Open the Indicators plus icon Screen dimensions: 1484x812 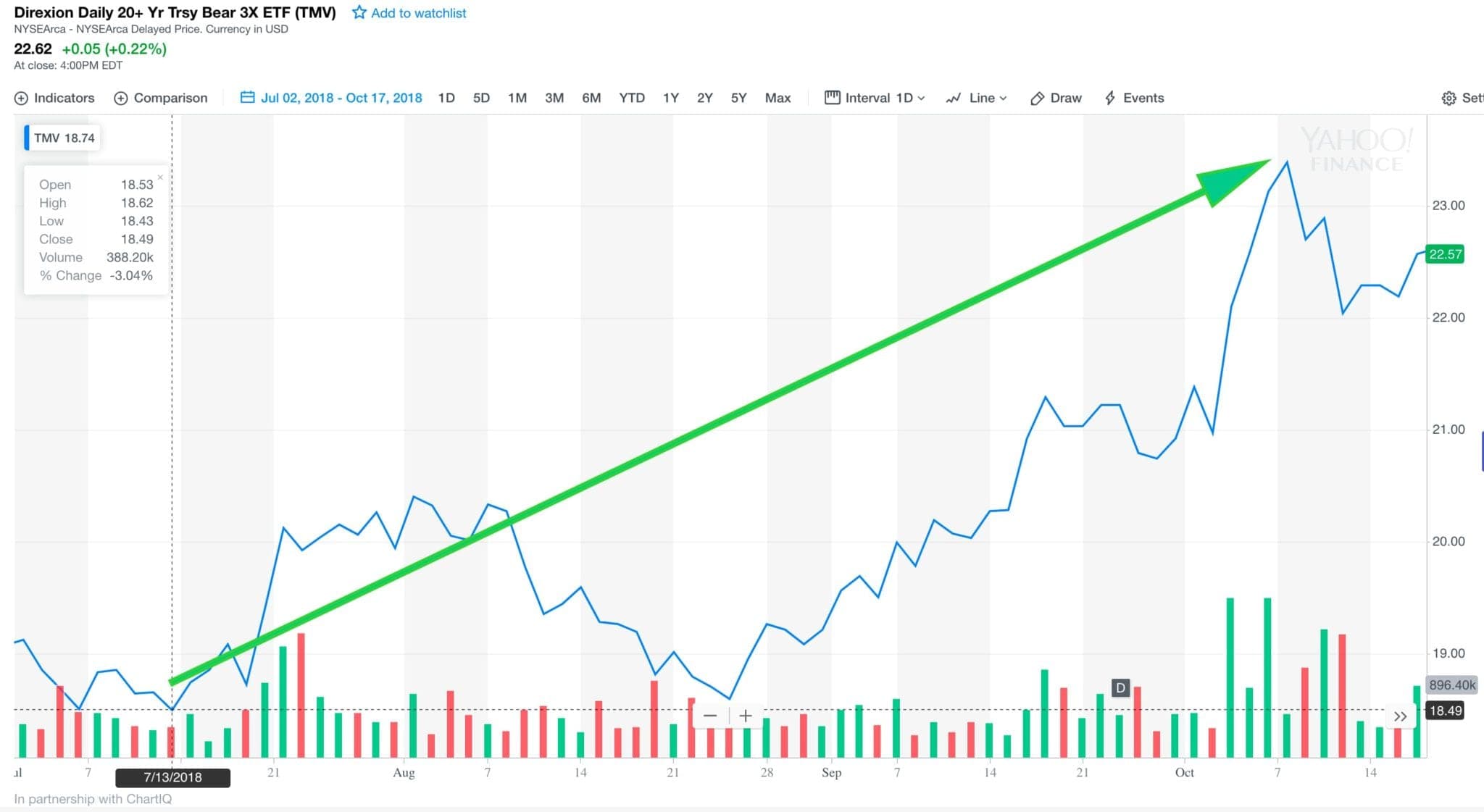[21, 99]
